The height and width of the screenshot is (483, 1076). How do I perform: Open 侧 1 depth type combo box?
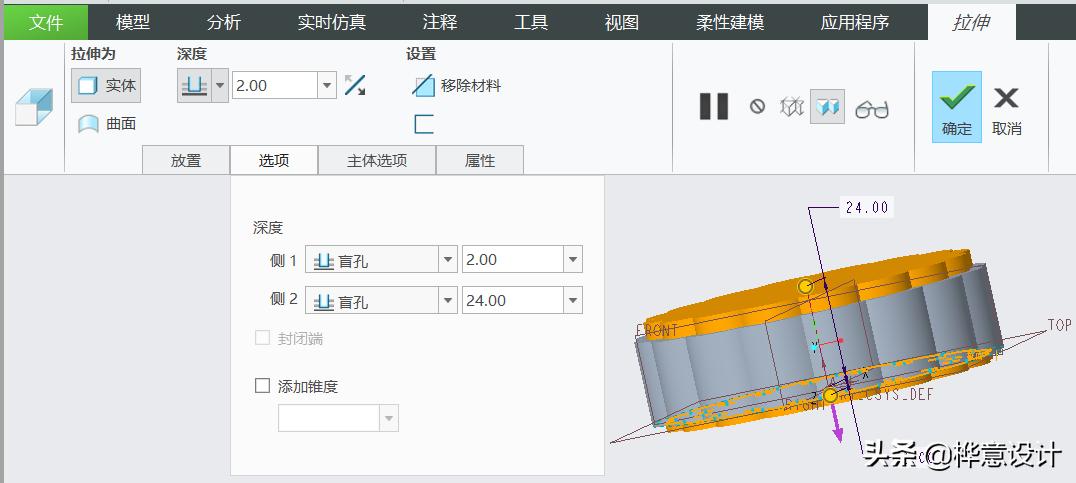(381, 260)
